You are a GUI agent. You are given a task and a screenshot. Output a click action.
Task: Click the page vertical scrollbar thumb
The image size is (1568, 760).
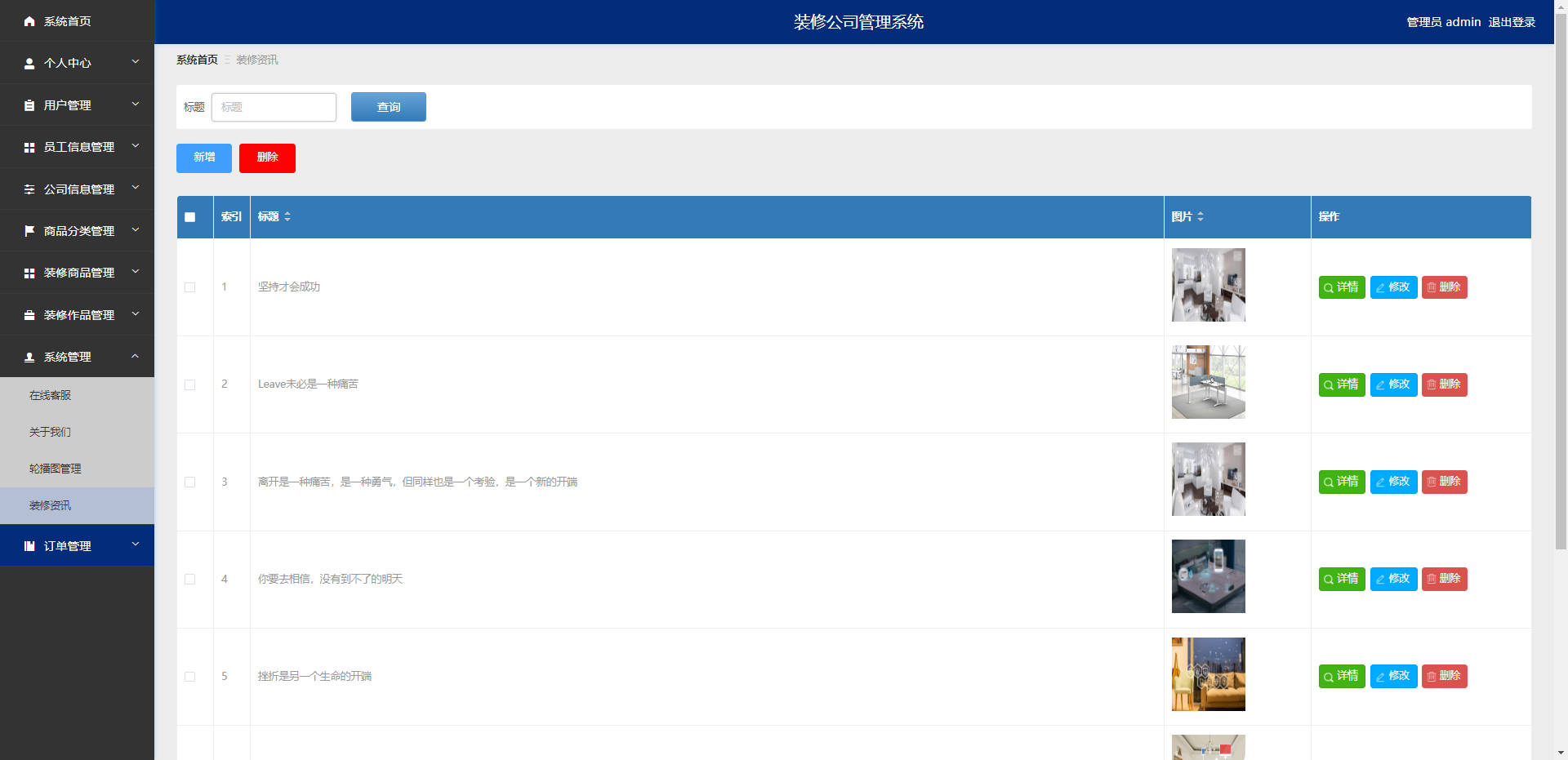click(x=1561, y=282)
